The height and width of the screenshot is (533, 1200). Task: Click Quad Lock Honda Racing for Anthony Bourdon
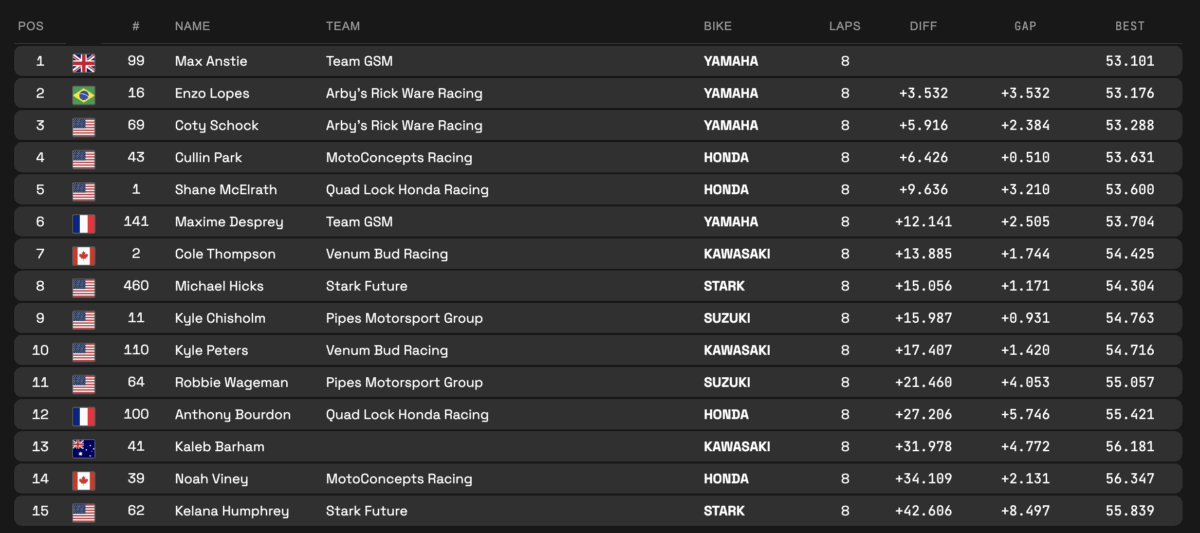tap(407, 415)
